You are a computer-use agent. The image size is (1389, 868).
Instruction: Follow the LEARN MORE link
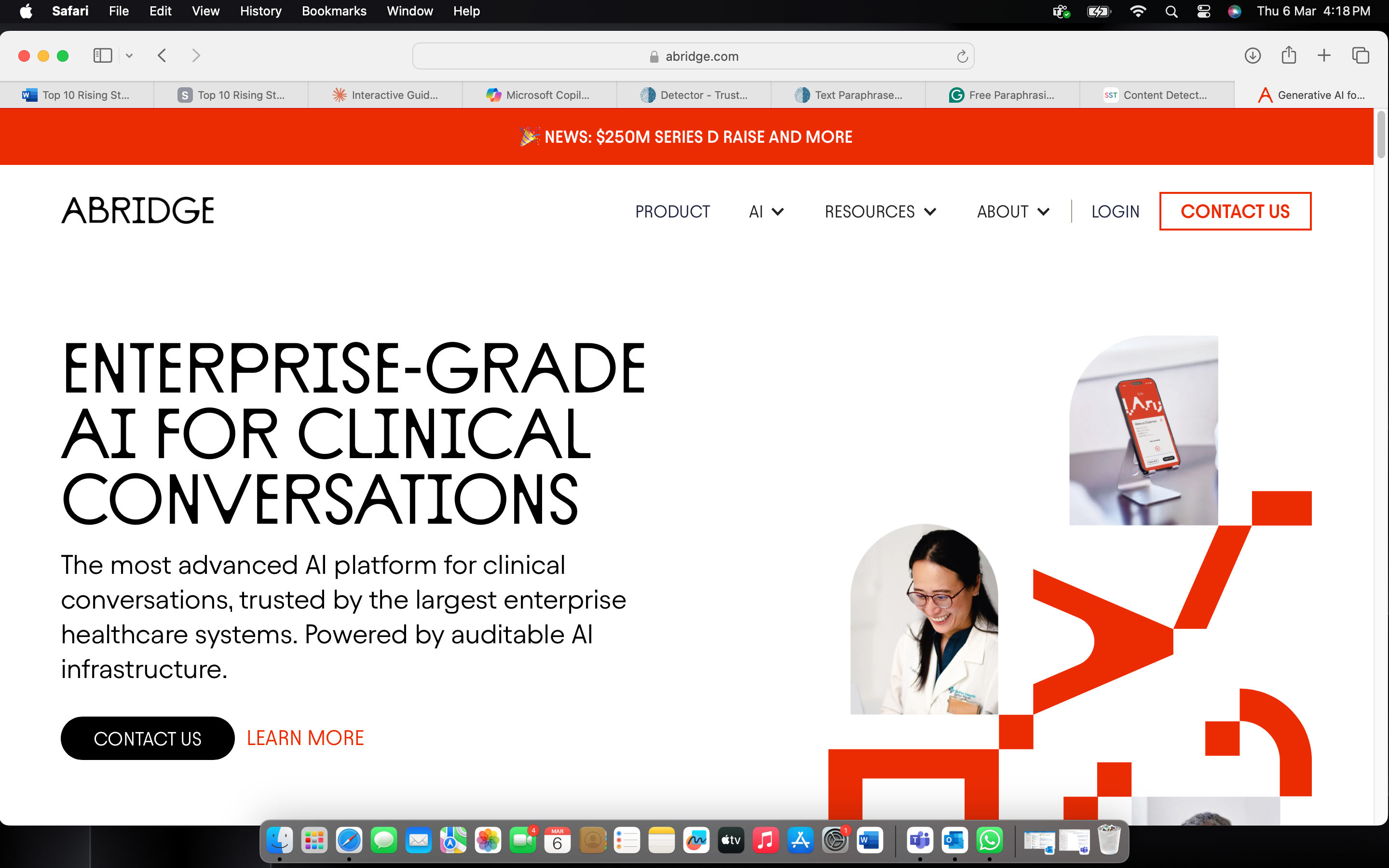(x=305, y=738)
